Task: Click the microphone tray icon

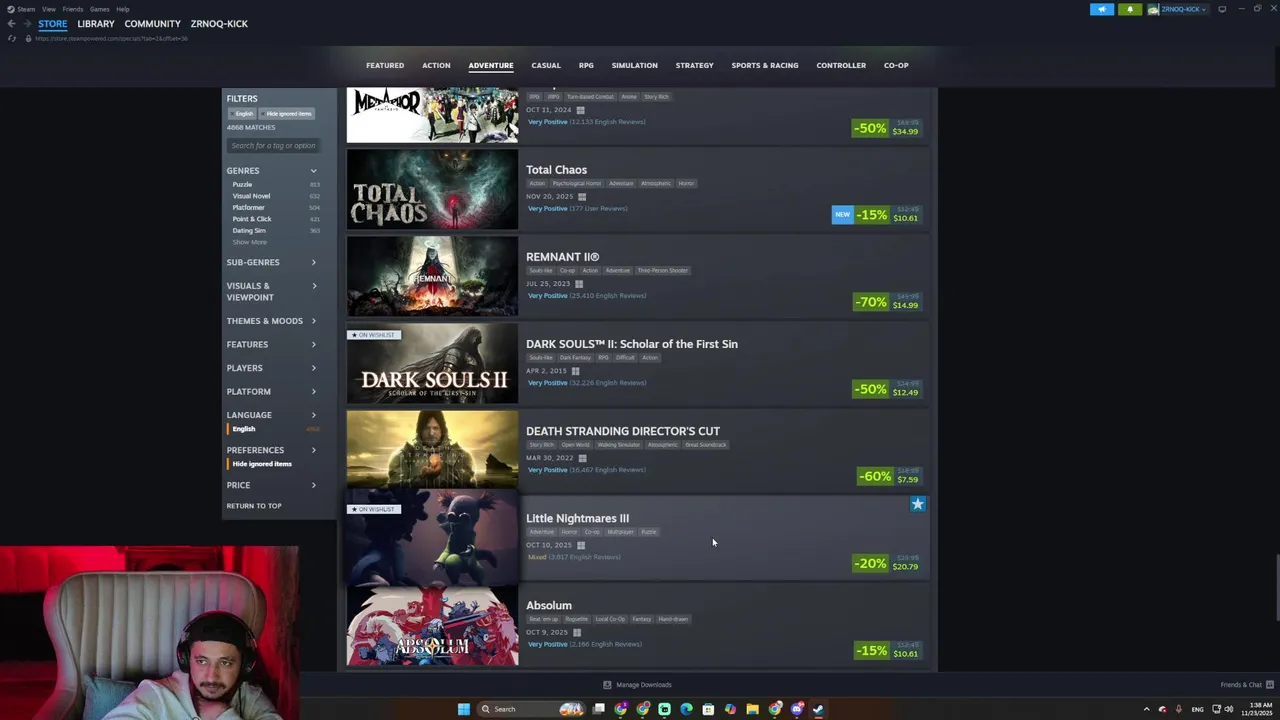Action: pos(1179,709)
